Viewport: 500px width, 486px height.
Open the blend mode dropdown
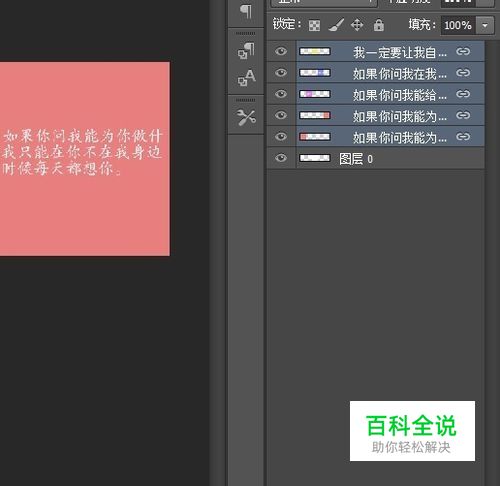pos(324,3)
